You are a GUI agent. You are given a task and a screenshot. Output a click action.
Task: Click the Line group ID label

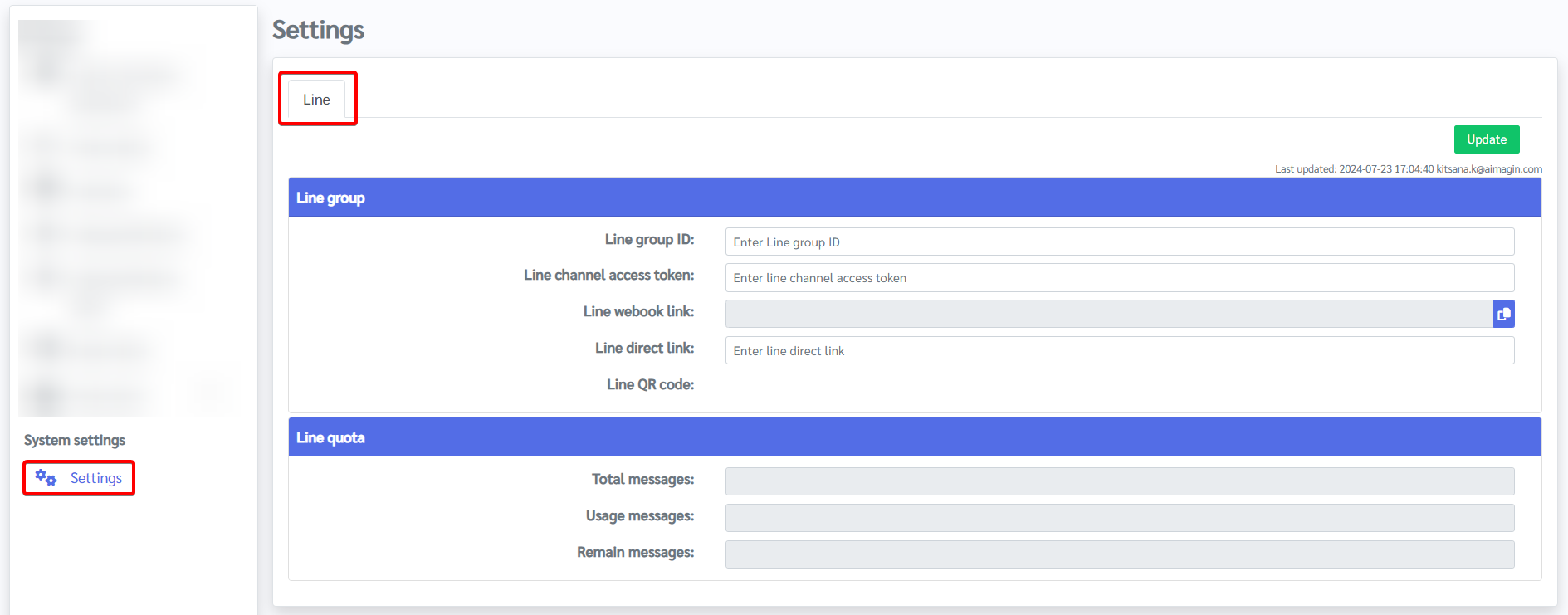649,240
